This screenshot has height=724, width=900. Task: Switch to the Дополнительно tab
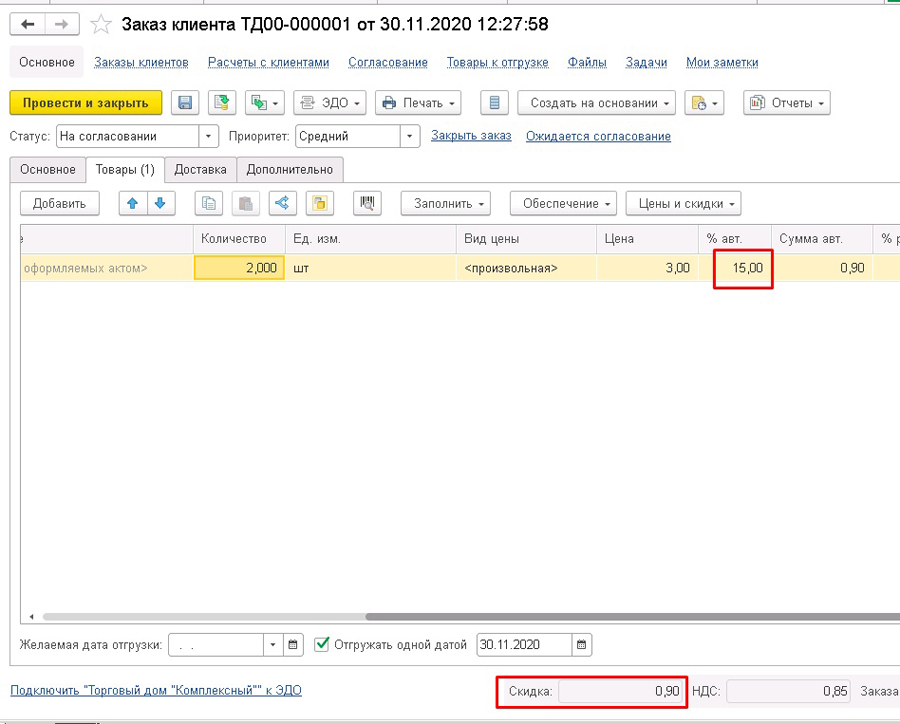pos(290,170)
